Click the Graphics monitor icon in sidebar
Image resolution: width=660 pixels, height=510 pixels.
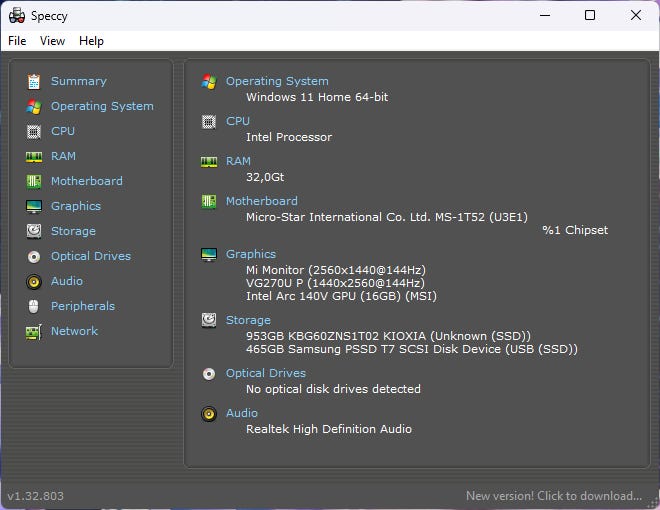[34, 207]
